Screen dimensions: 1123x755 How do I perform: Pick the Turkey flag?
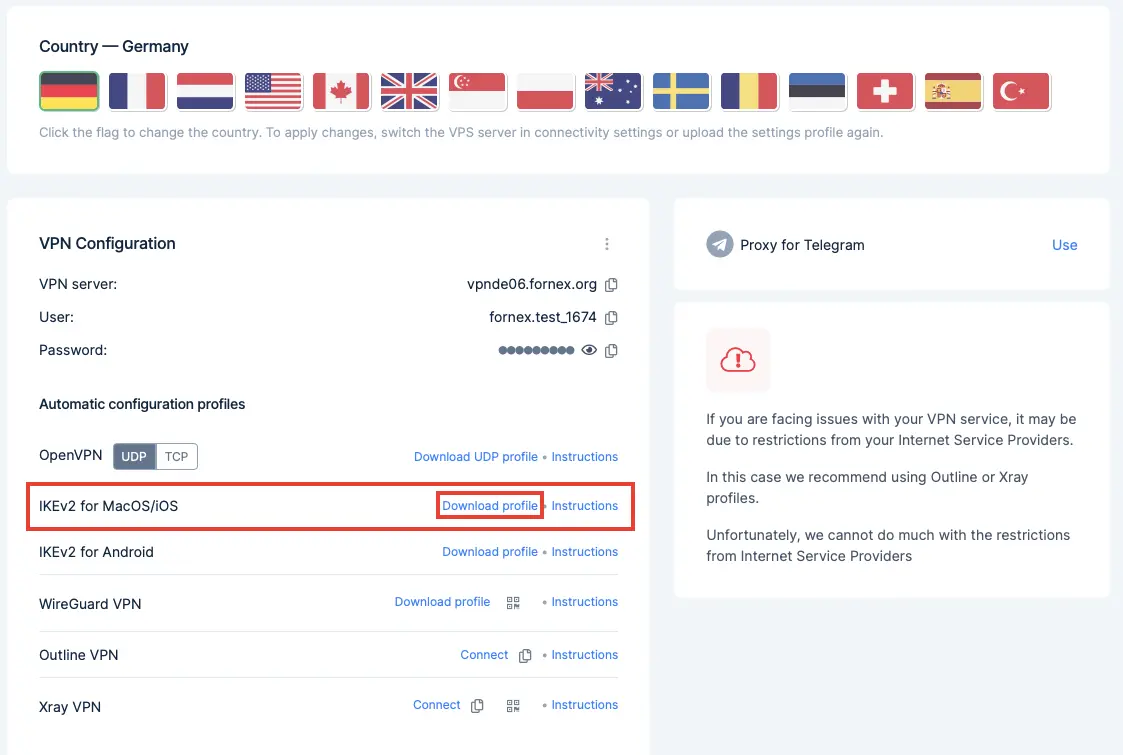pyautogui.click(x=1021, y=91)
